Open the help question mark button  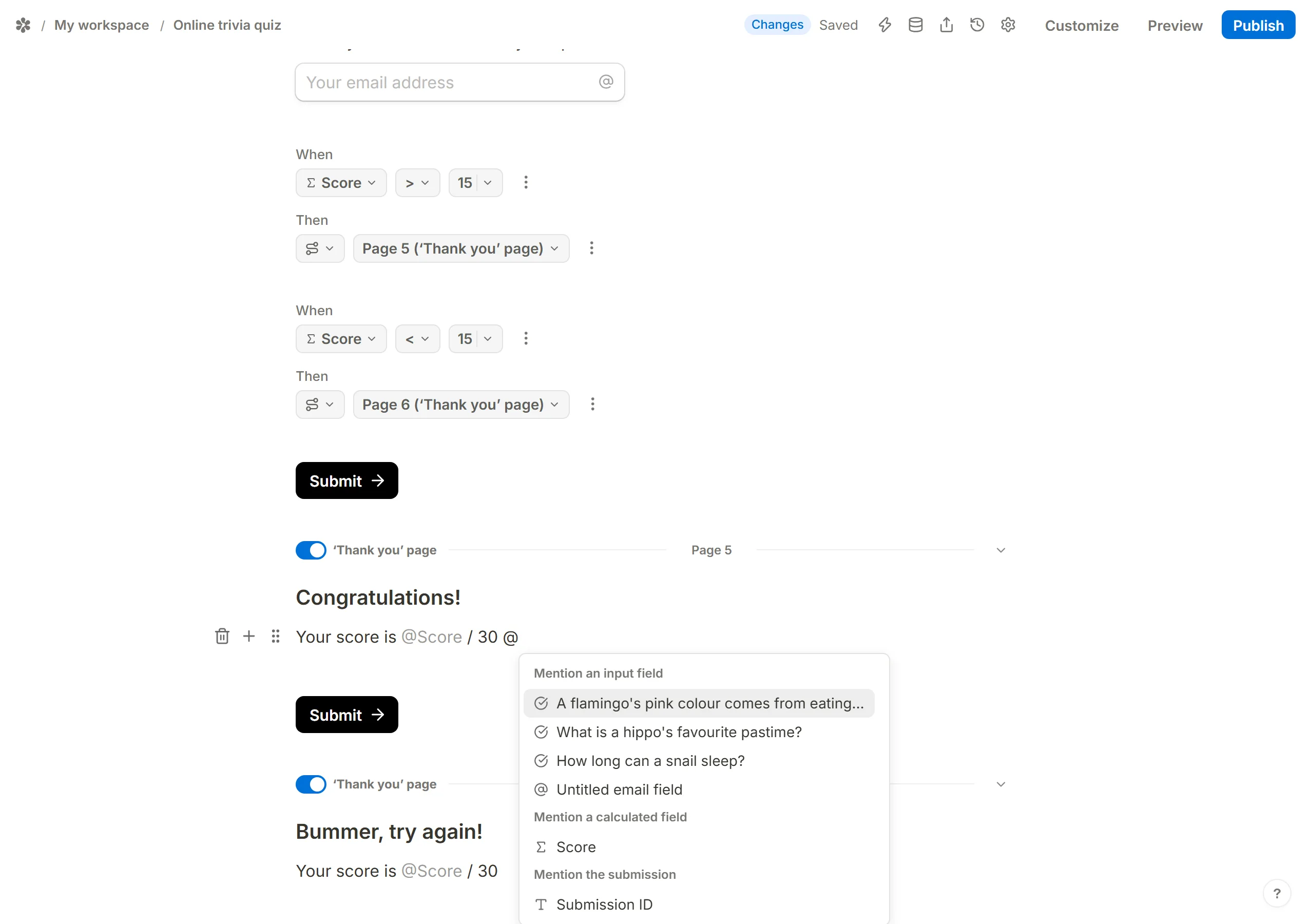tap(1276, 893)
